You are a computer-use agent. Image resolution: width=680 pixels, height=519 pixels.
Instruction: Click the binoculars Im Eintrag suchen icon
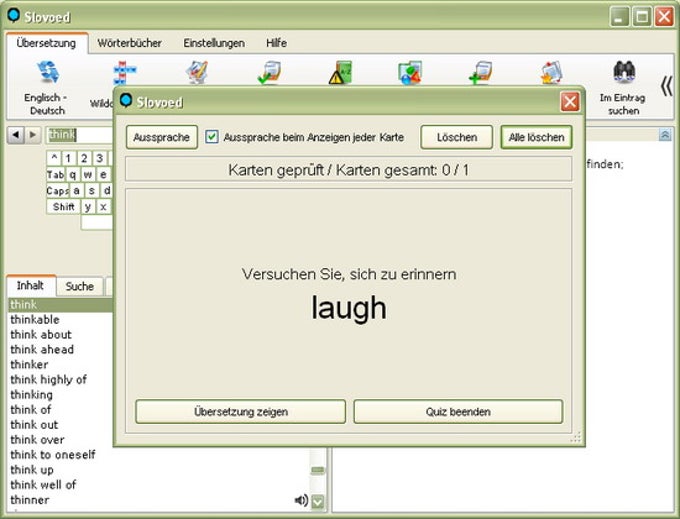(x=624, y=72)
